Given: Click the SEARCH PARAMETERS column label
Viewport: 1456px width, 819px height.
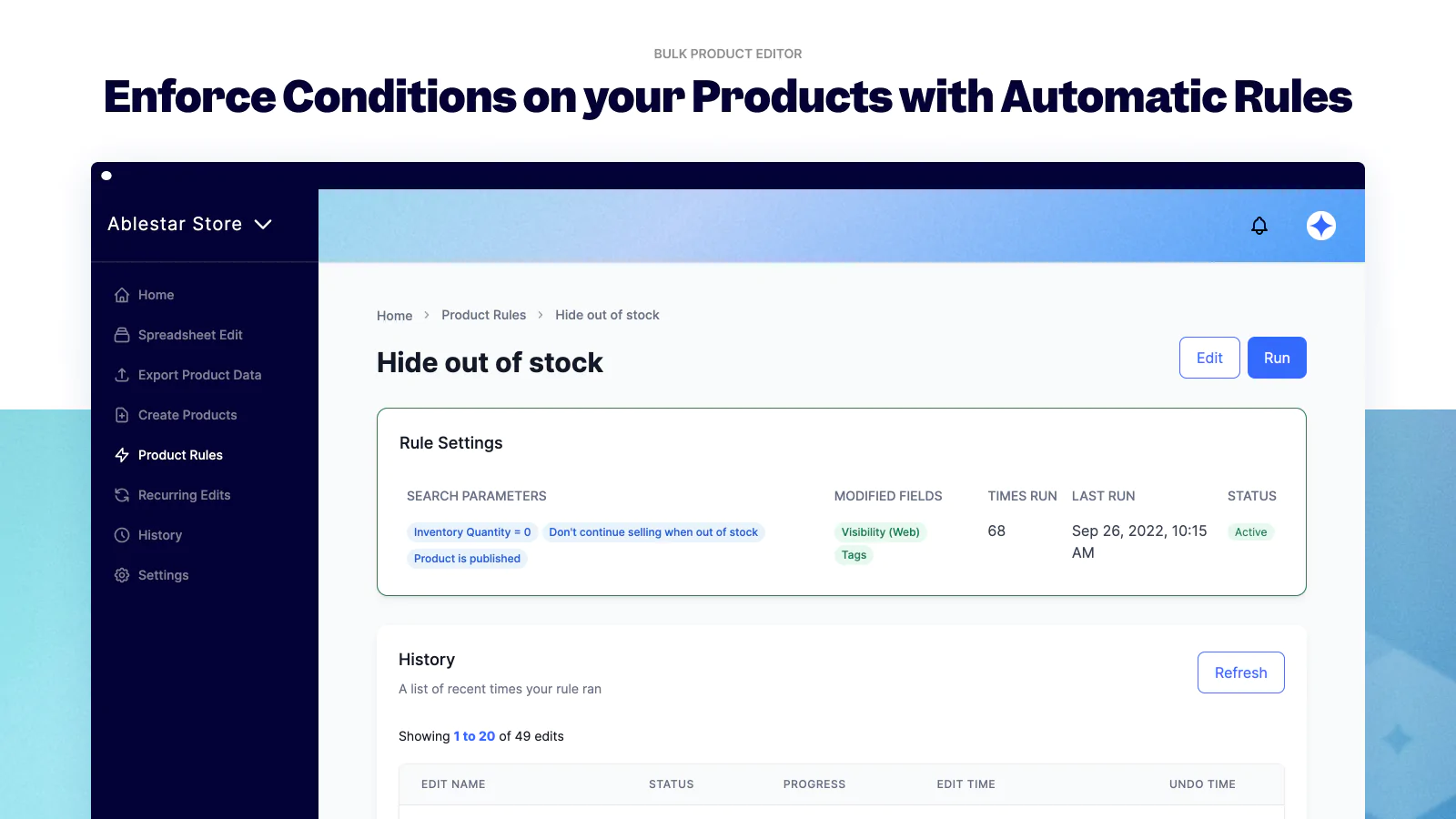Looking at the screenshot, I should tap(477, 496).
